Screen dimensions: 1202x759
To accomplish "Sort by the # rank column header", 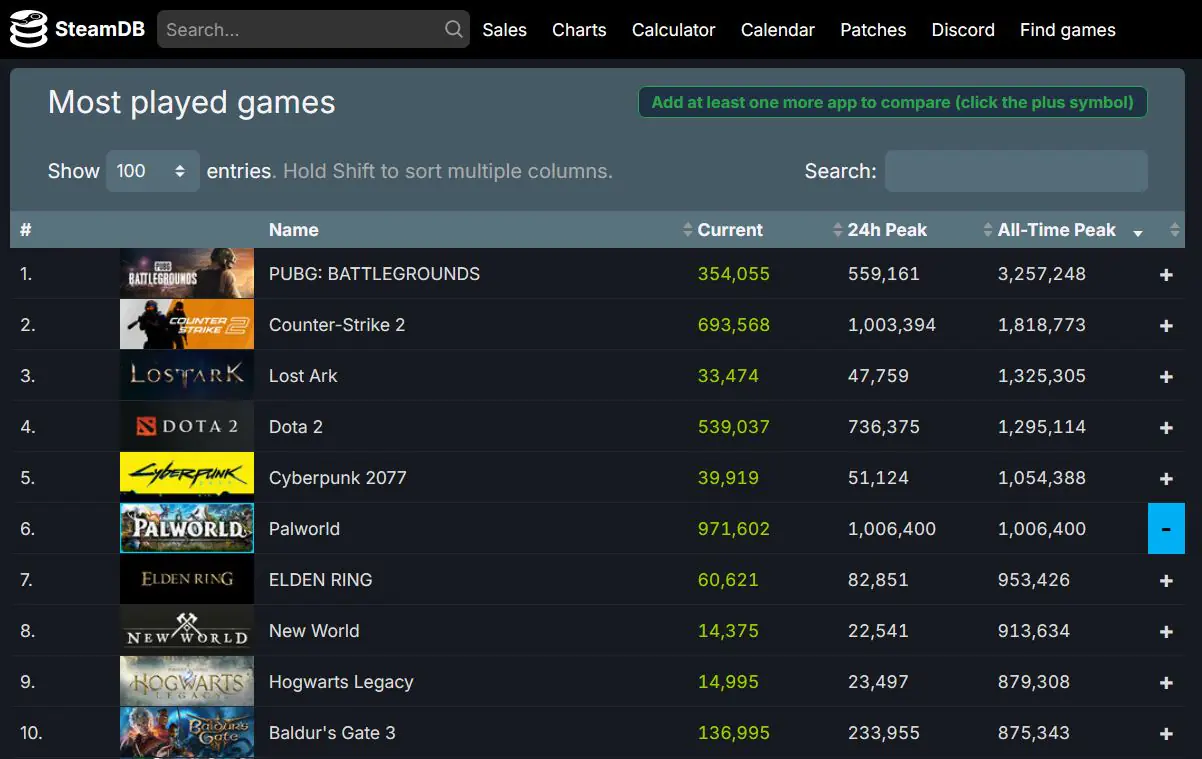I will [x=26, y=230].
